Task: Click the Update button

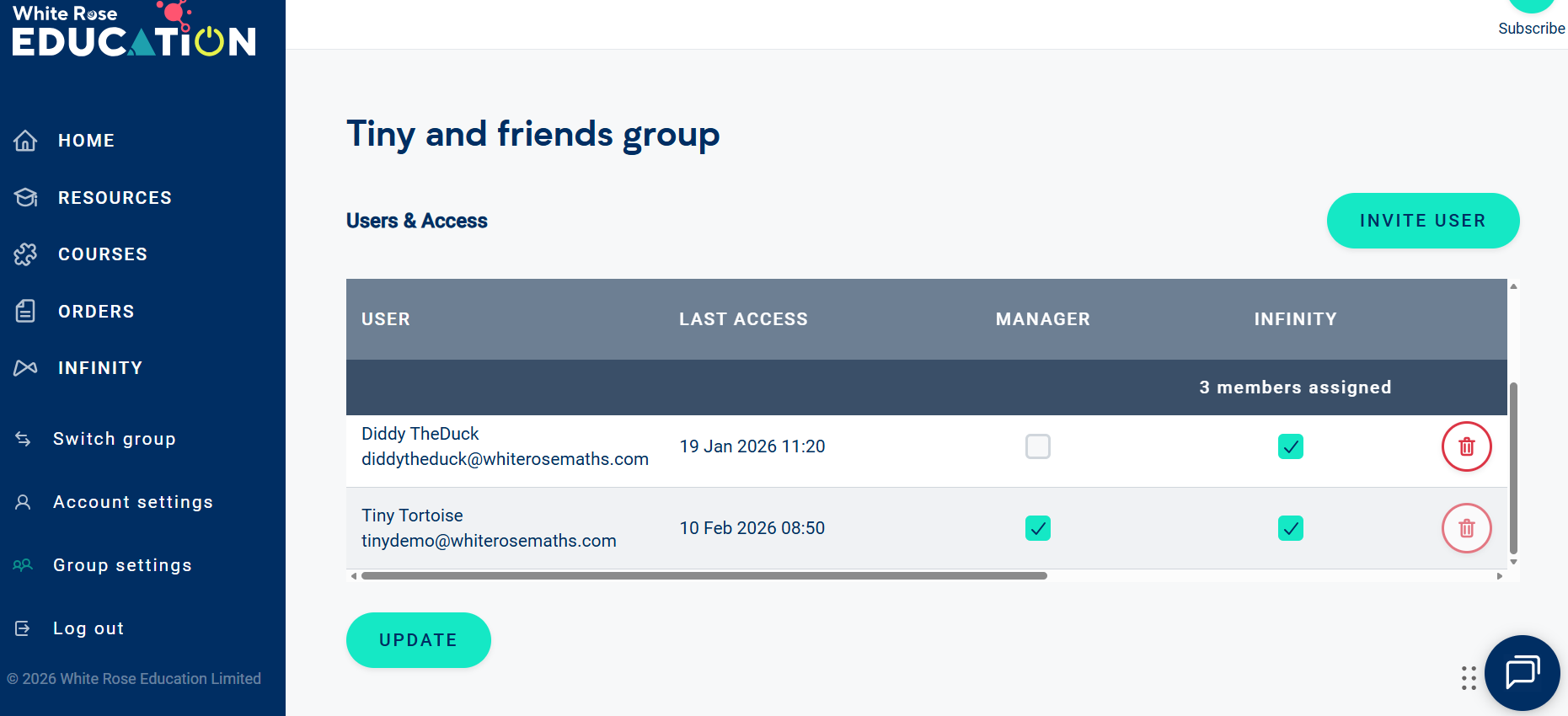Action: point(418,640)
